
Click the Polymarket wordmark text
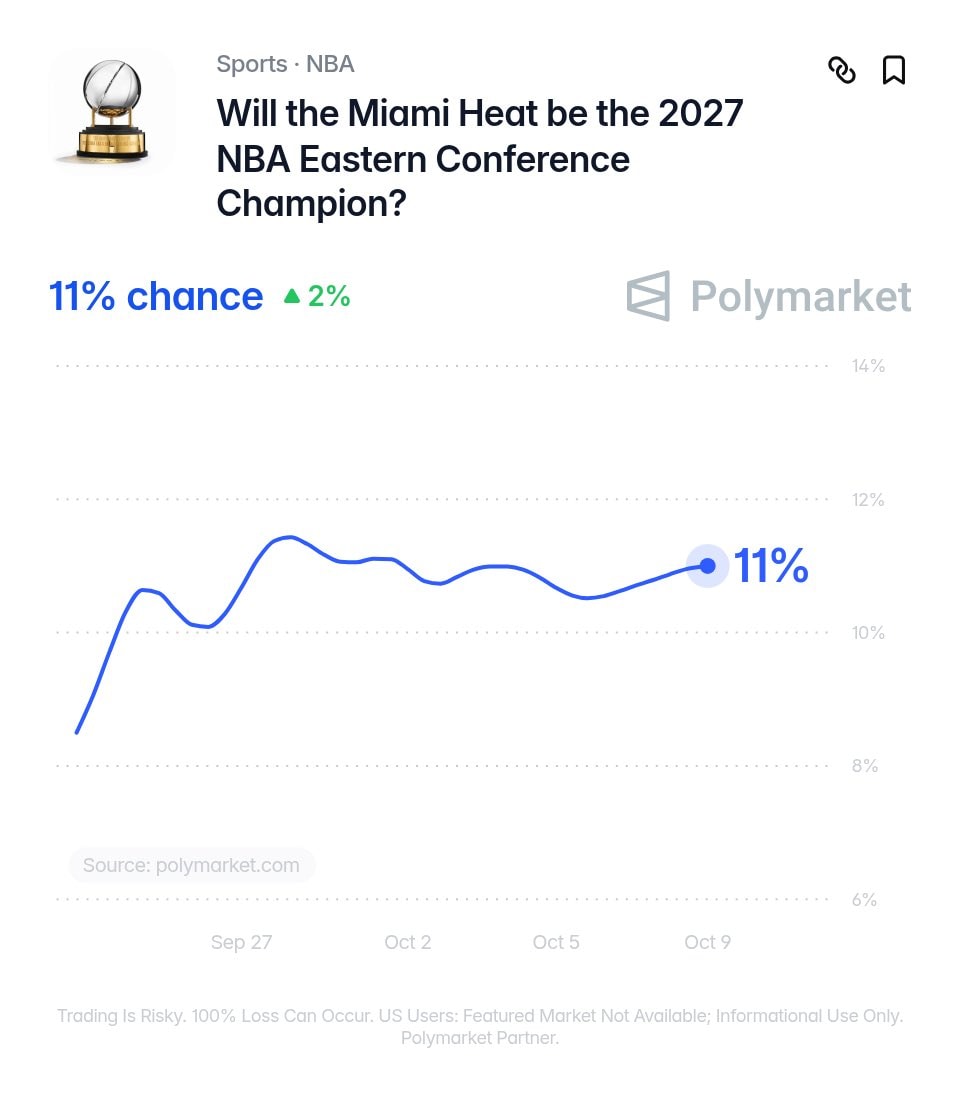[801, 297]
